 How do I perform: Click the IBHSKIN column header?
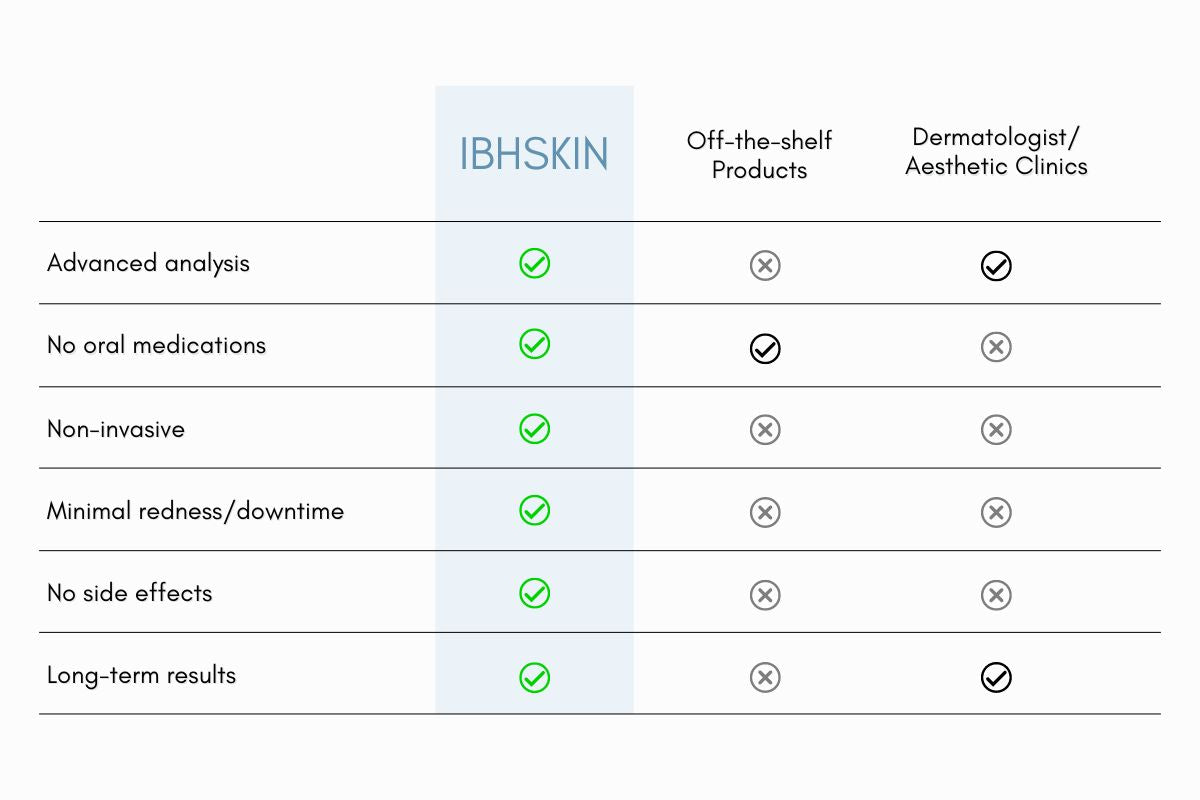[x=534, y=154]
